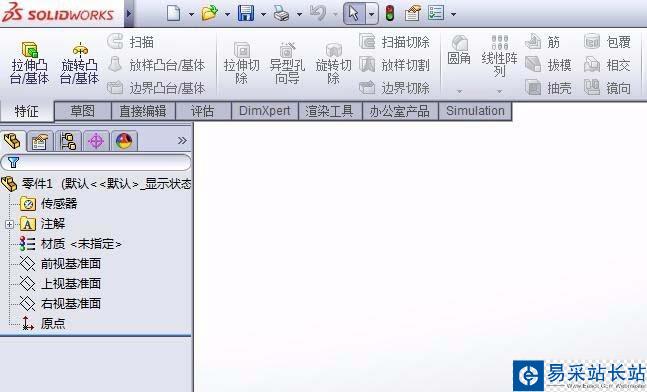The height and width of the screenshot is (392, 647).
Task: Click the 拔模 draft tool
Action: tap(548, 65)
